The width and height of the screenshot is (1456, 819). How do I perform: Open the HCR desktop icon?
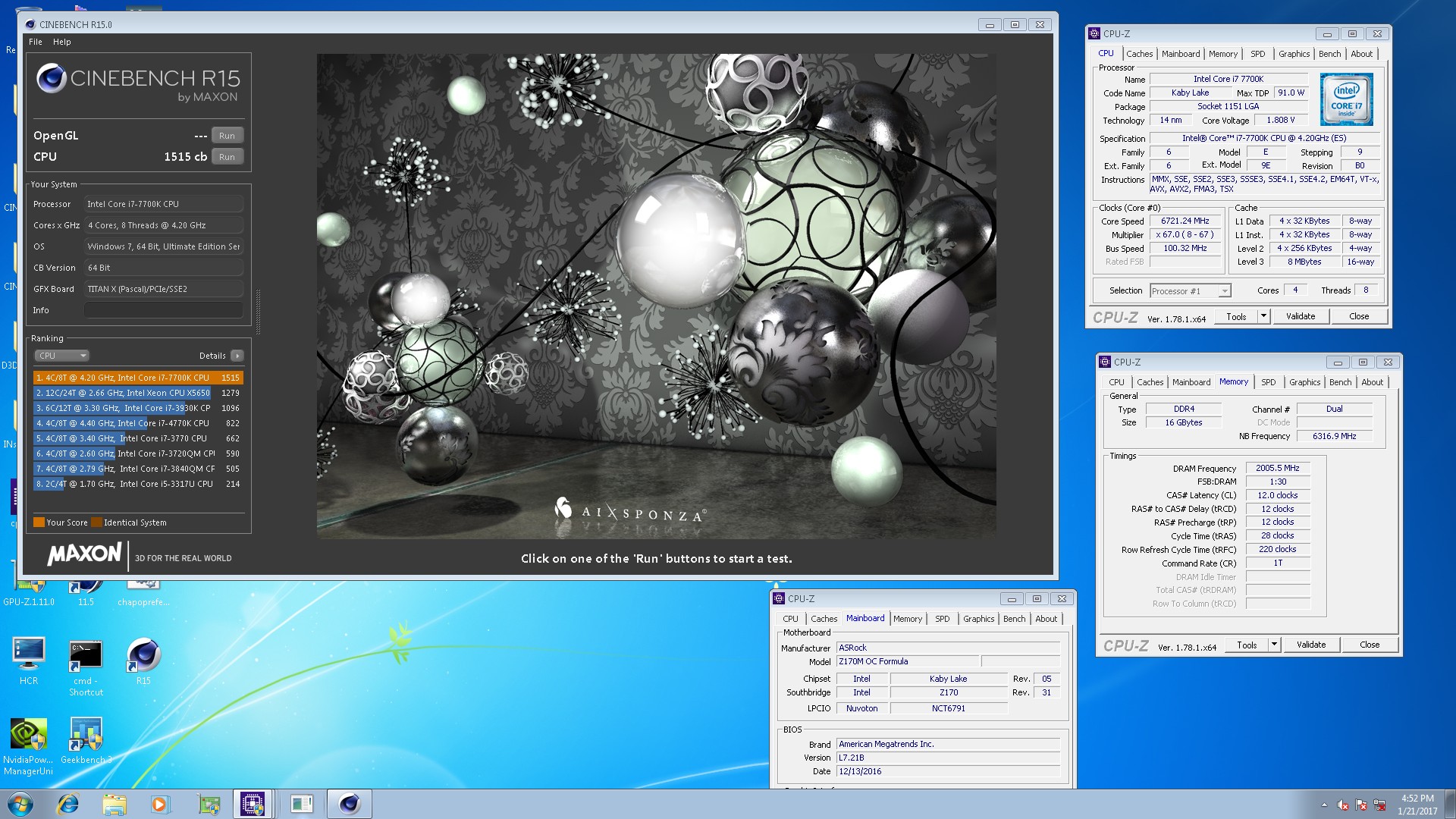pyautogui.click(x=29, y=660)
